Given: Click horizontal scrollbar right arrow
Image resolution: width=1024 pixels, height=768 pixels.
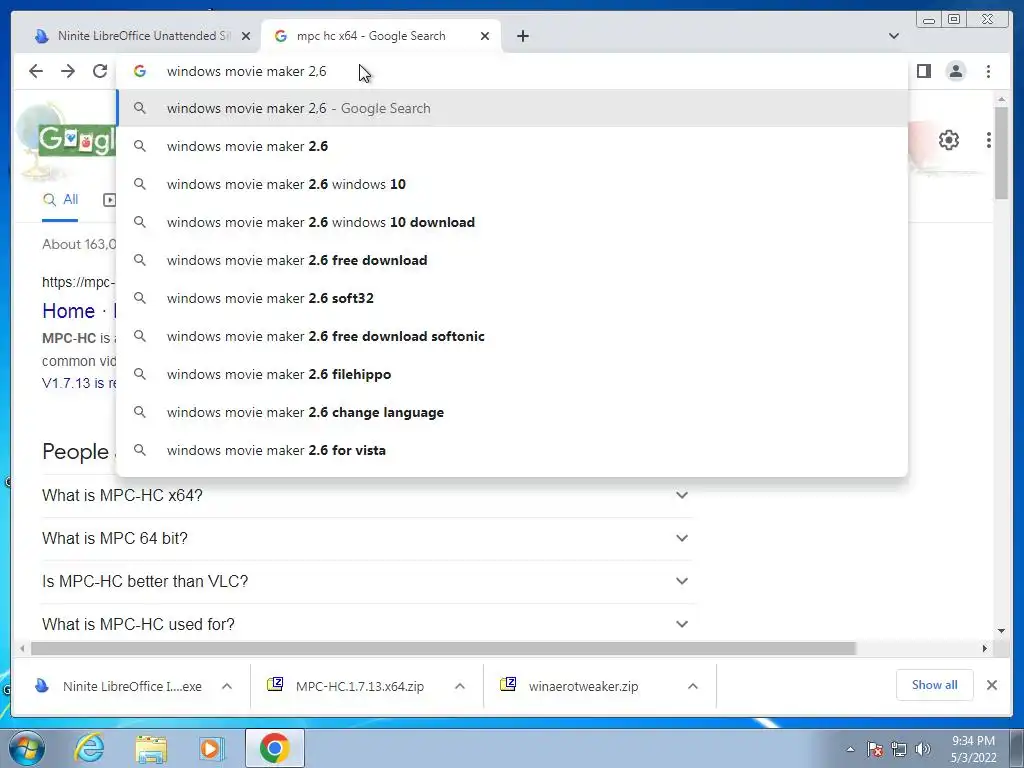Looking at the screenshot, I should [985, 648].
